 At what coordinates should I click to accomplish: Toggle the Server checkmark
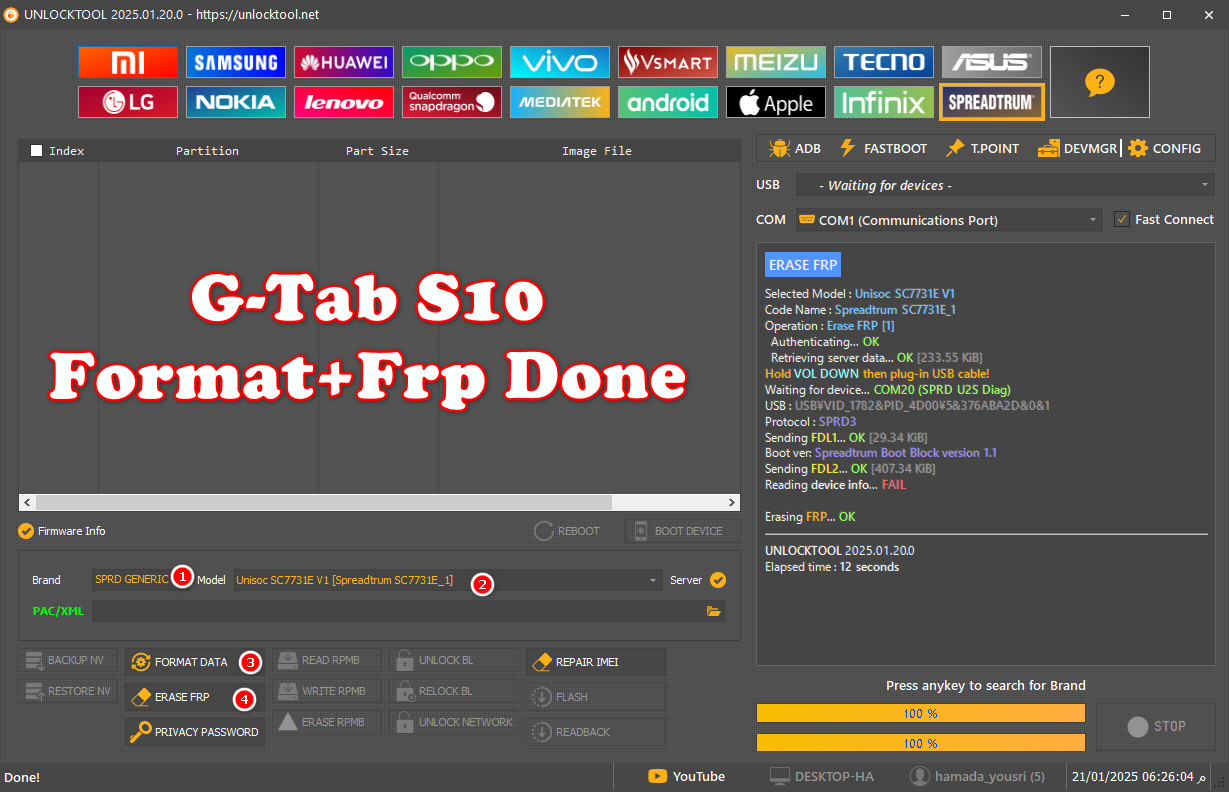(x=717, y=580)
